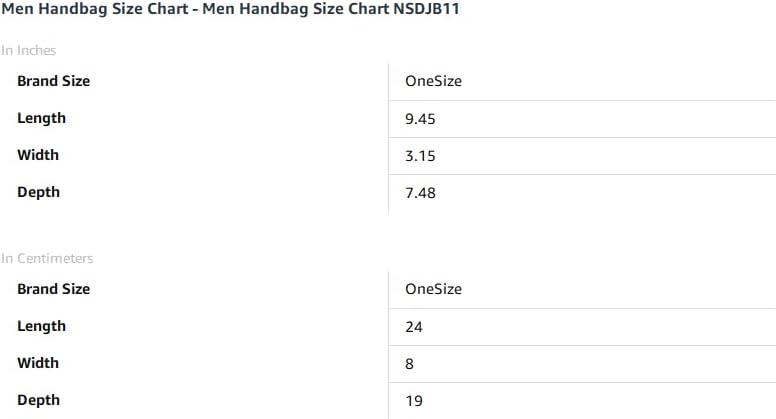Click the 9.45 length value
This screenshot has width=776, height=419.
pyautogui.click(x=421, y=119)
